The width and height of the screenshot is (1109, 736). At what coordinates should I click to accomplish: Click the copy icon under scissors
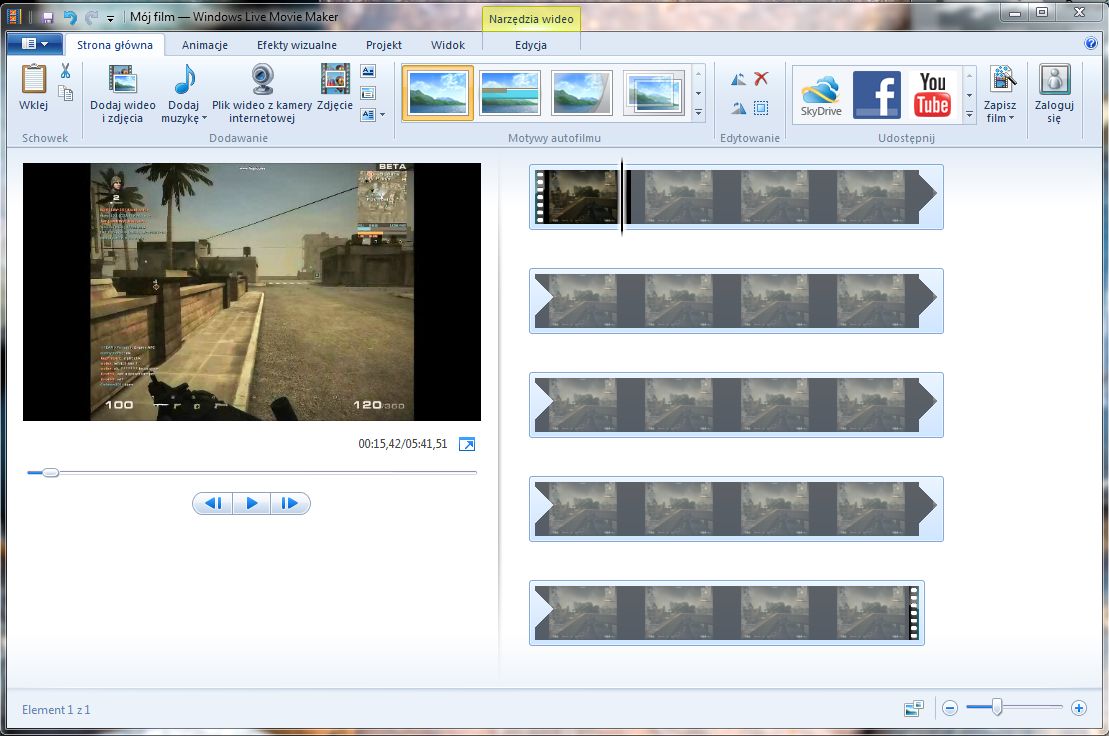coord(65,93)
